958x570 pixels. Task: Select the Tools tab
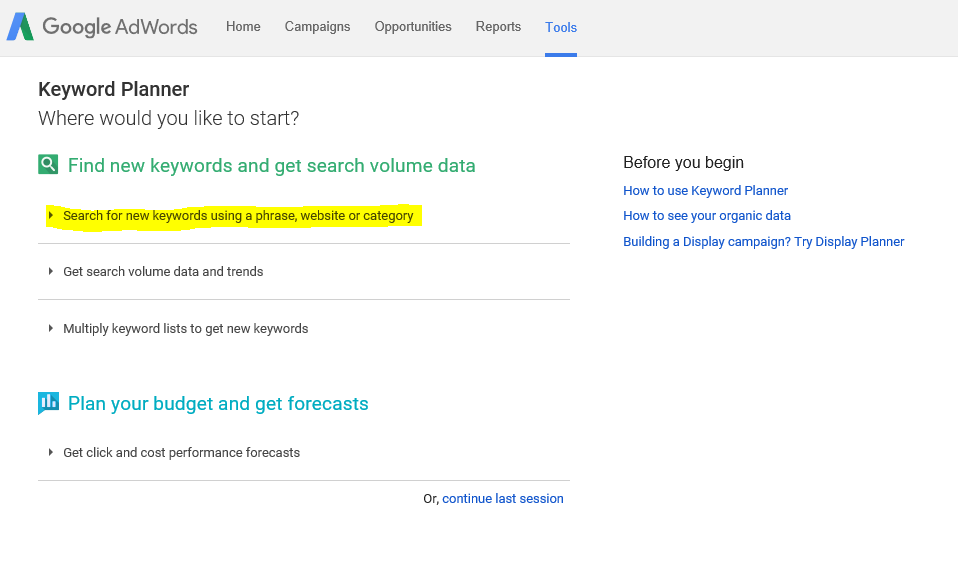tap(561, 27)
